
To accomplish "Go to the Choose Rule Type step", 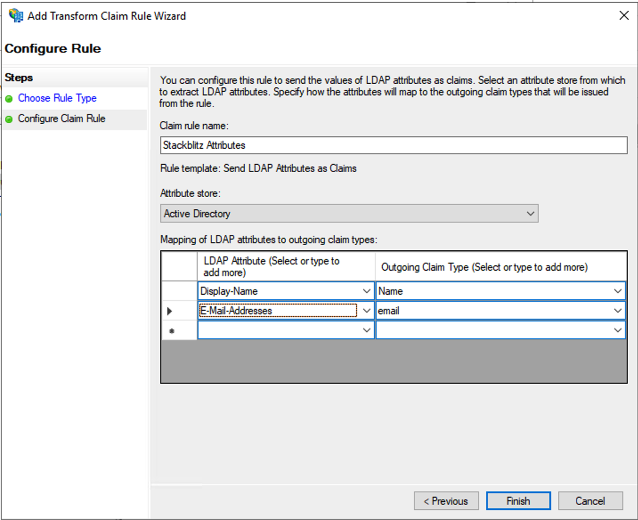I will tap(57, 99).
